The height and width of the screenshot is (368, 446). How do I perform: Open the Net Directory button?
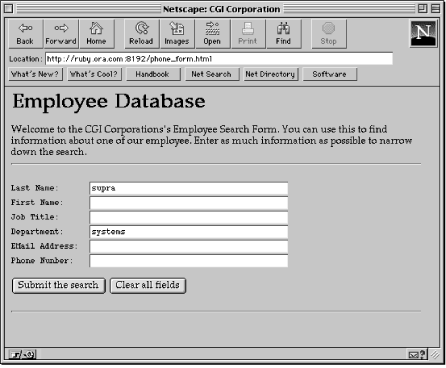click(271, 74)
